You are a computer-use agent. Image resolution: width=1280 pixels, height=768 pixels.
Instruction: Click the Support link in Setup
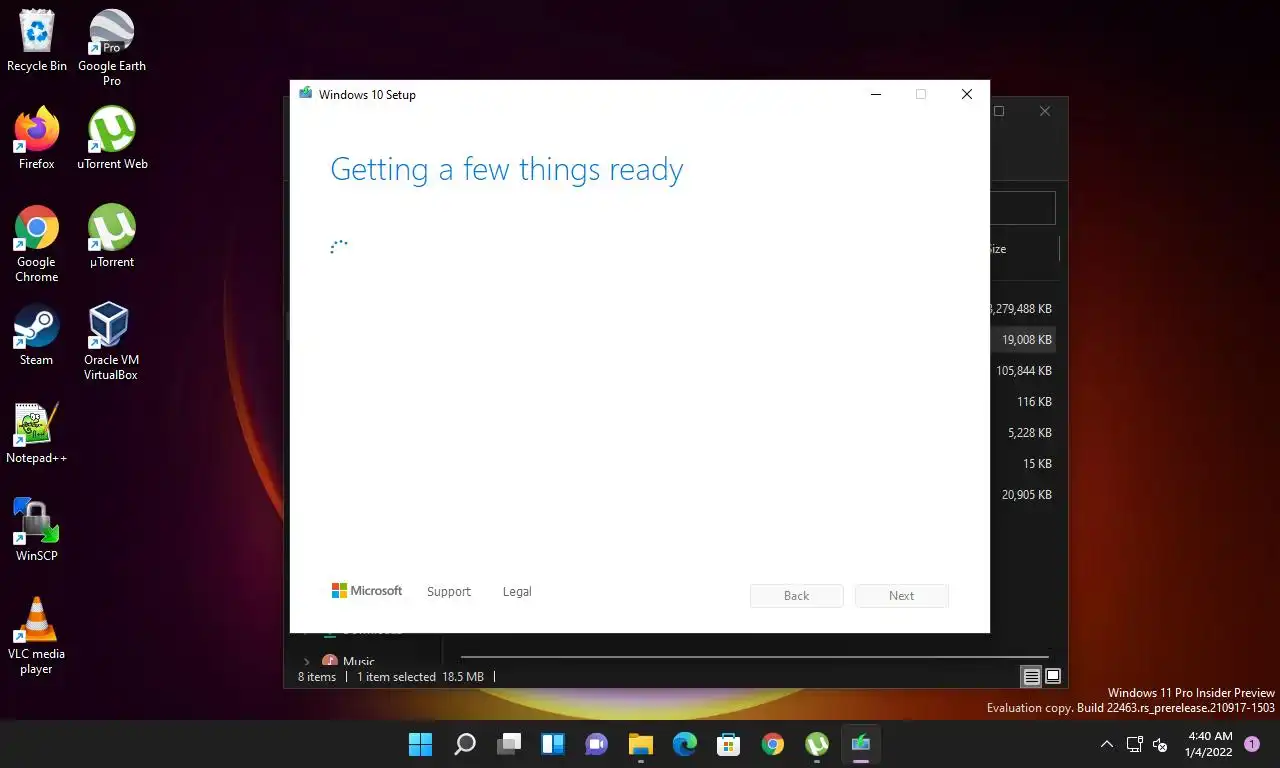[448, 592]
